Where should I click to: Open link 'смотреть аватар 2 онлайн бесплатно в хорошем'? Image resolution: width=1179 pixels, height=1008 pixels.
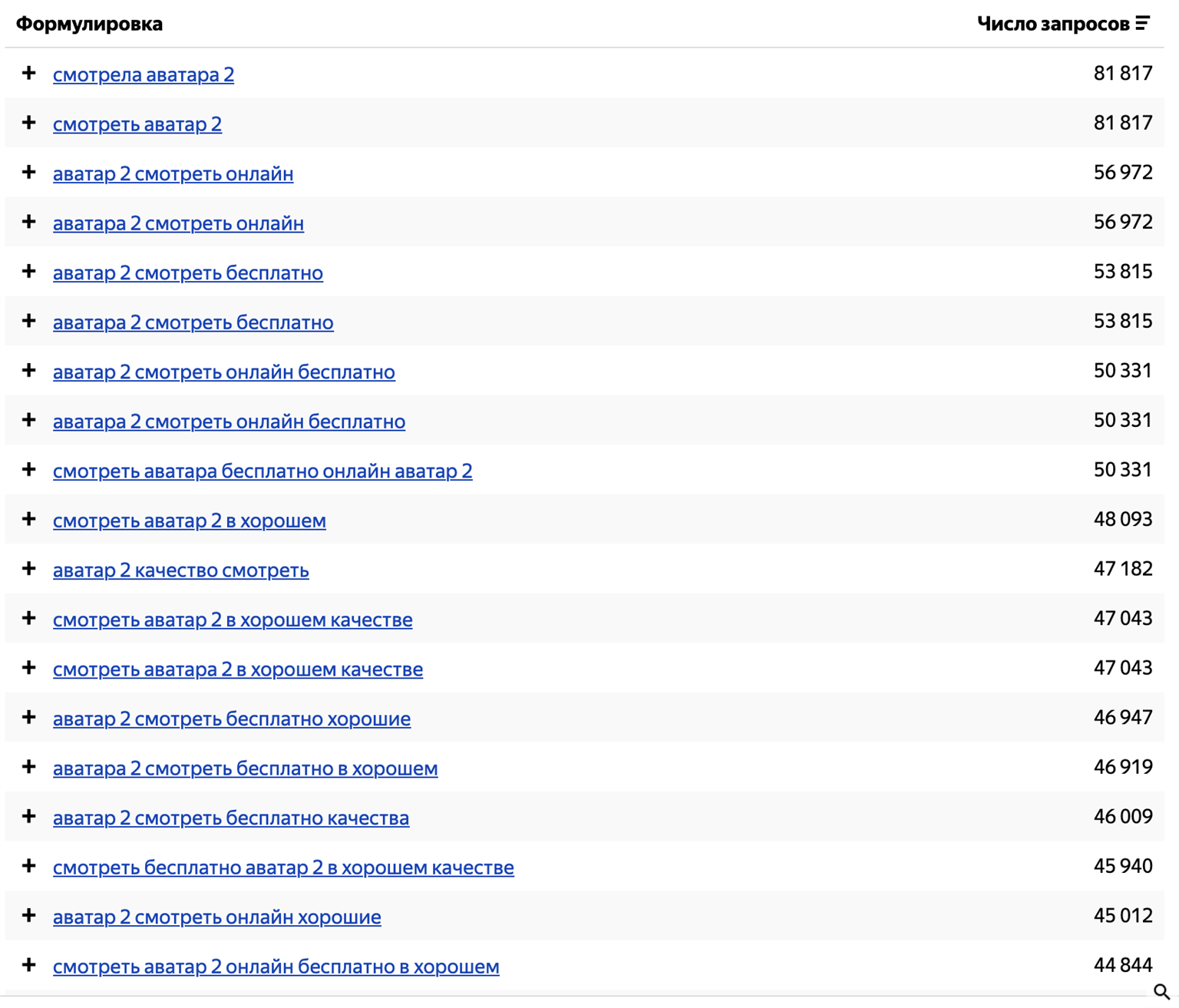[276, 966]
